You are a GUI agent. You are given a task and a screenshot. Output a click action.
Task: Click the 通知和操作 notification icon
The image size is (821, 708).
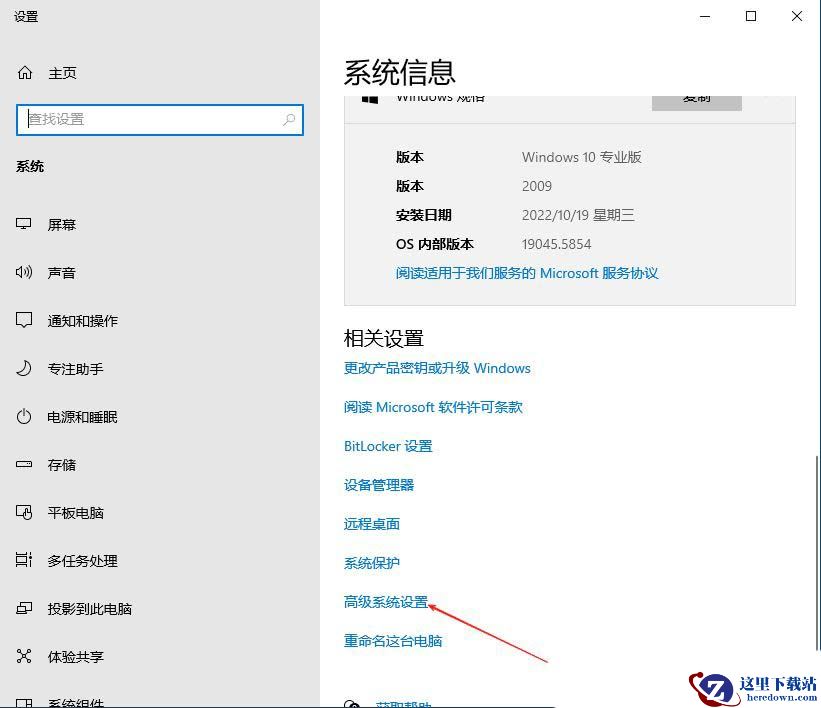coord(24,320)
